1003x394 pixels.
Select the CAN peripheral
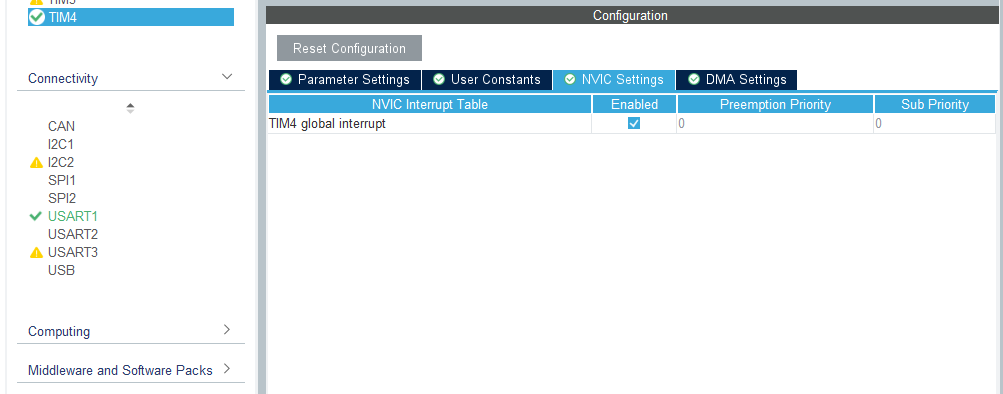[61, 127]
